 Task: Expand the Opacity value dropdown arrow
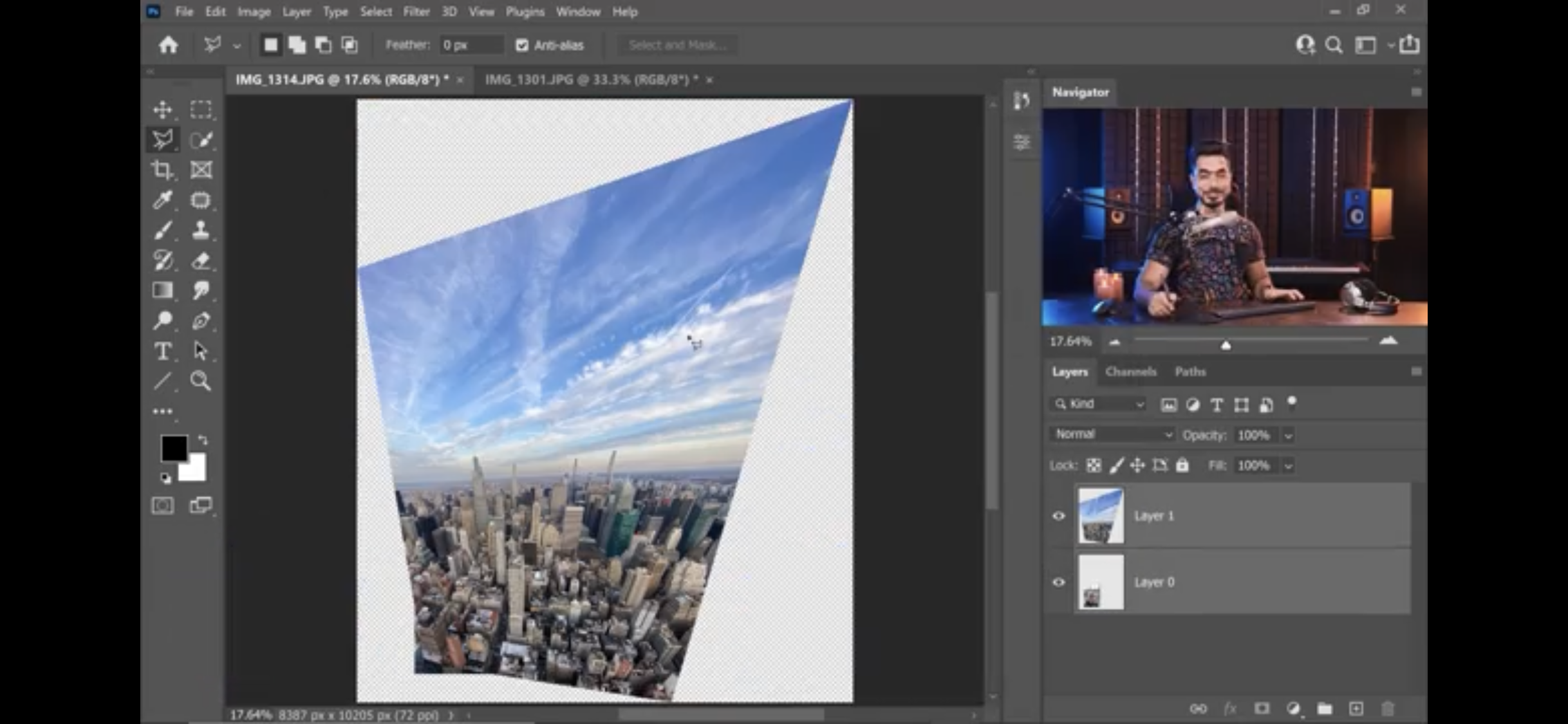pyautogui.click(x=1288, y=436)
